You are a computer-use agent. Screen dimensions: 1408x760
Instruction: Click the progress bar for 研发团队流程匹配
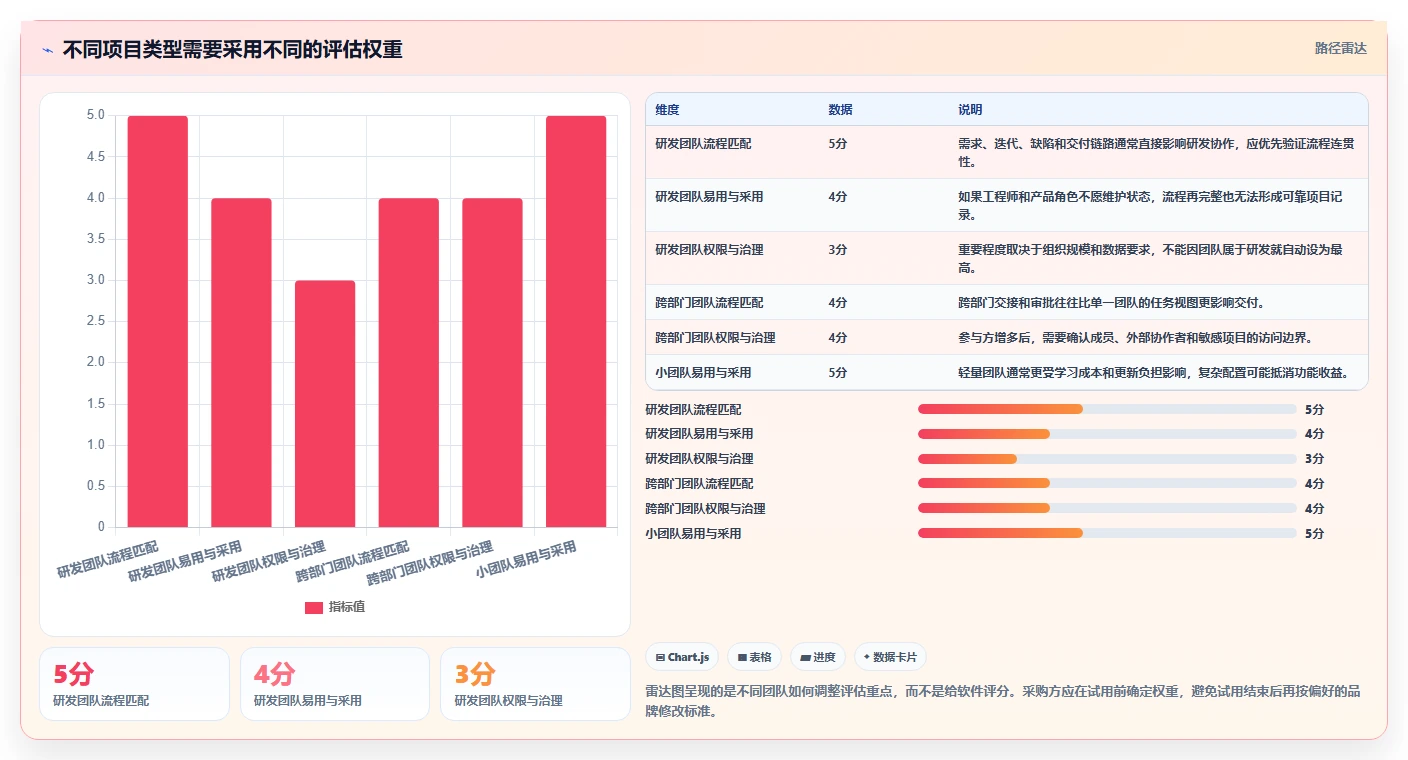tap(1107, 409)
